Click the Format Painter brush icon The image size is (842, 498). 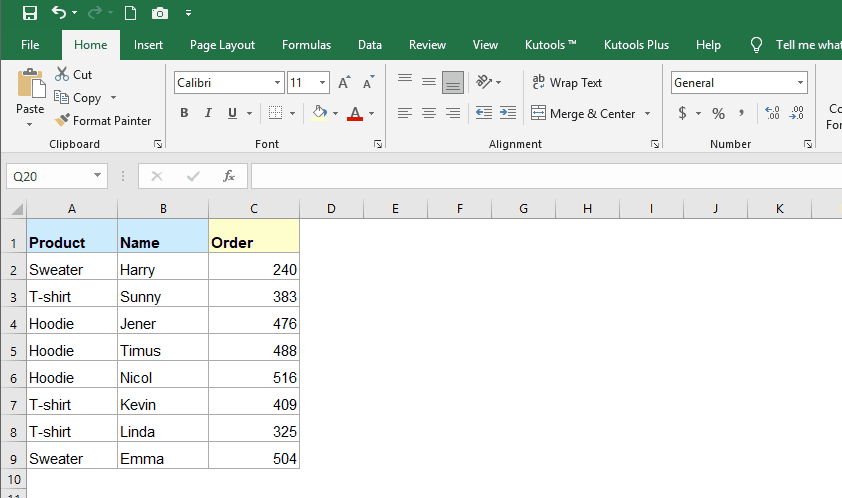pyautogui.click(x=63, y=121)
